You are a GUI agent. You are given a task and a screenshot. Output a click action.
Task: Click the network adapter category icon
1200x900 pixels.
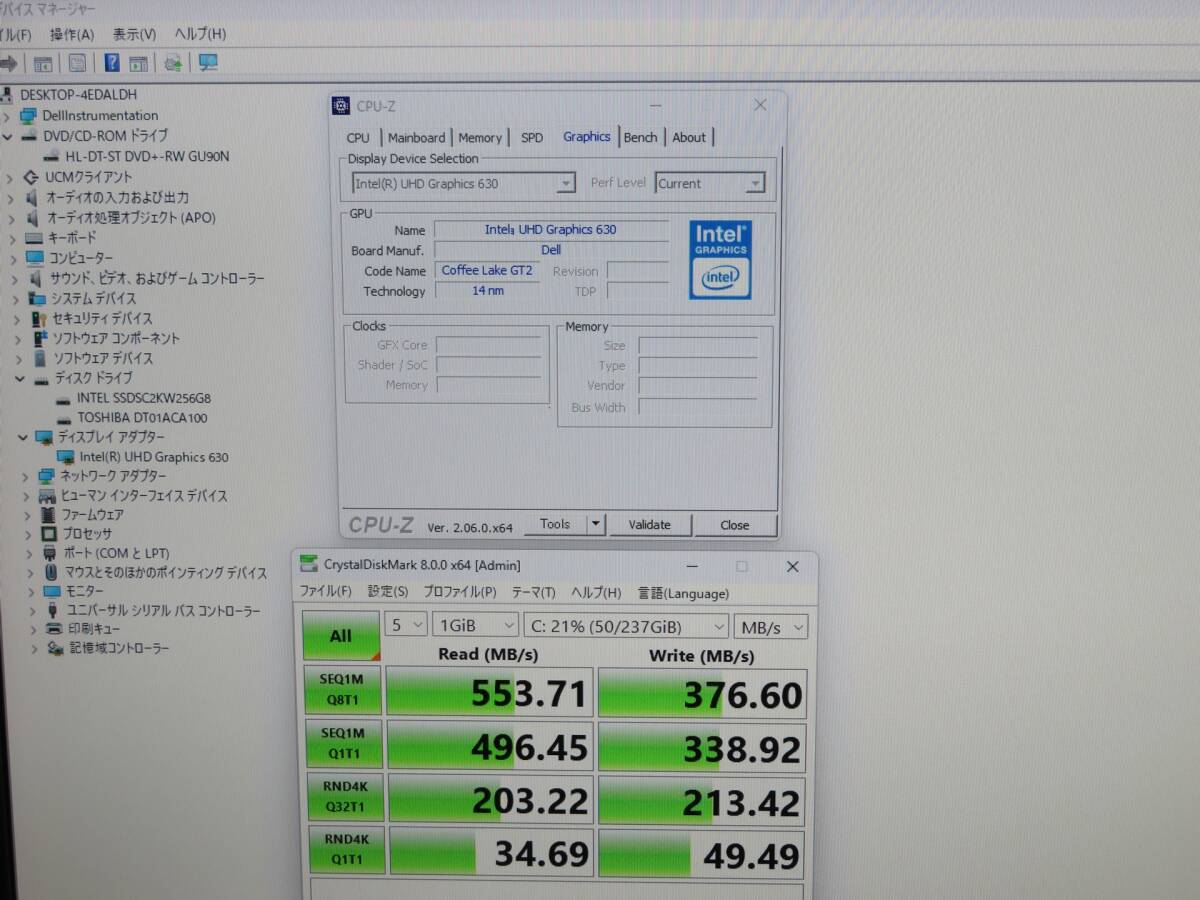[46, 476]
